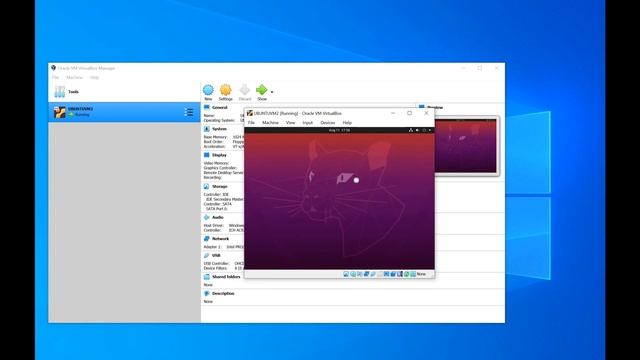Click the Discard toolbar icon
640x360 pixels.
click(244, 90)
